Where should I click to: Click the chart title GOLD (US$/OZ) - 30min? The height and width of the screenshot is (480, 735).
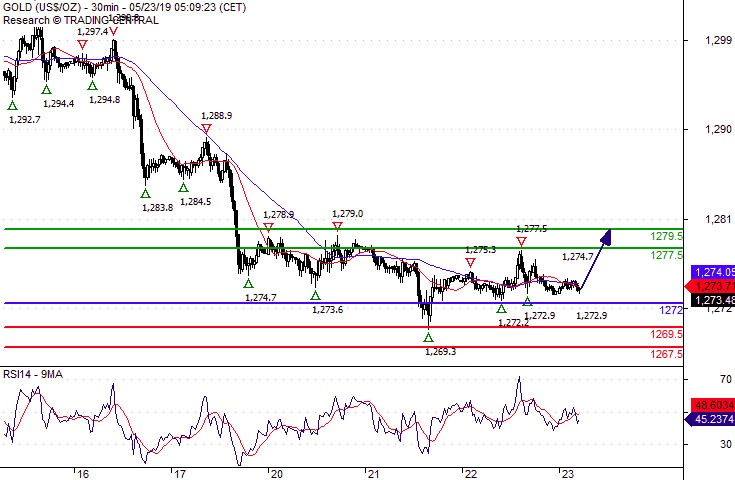[x=60, y=7]
